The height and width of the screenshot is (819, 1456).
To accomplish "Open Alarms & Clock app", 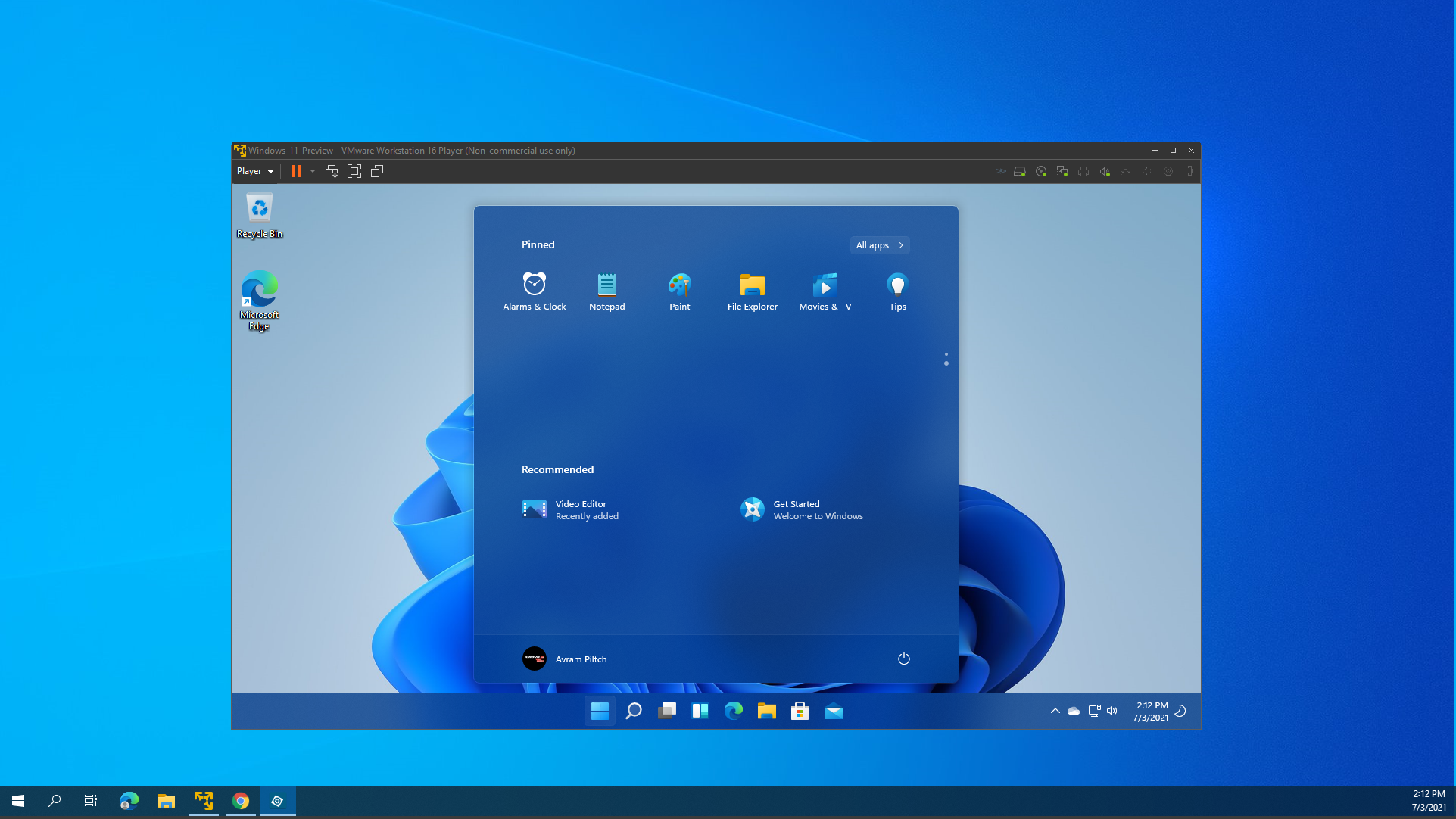I will coord(534,290).
